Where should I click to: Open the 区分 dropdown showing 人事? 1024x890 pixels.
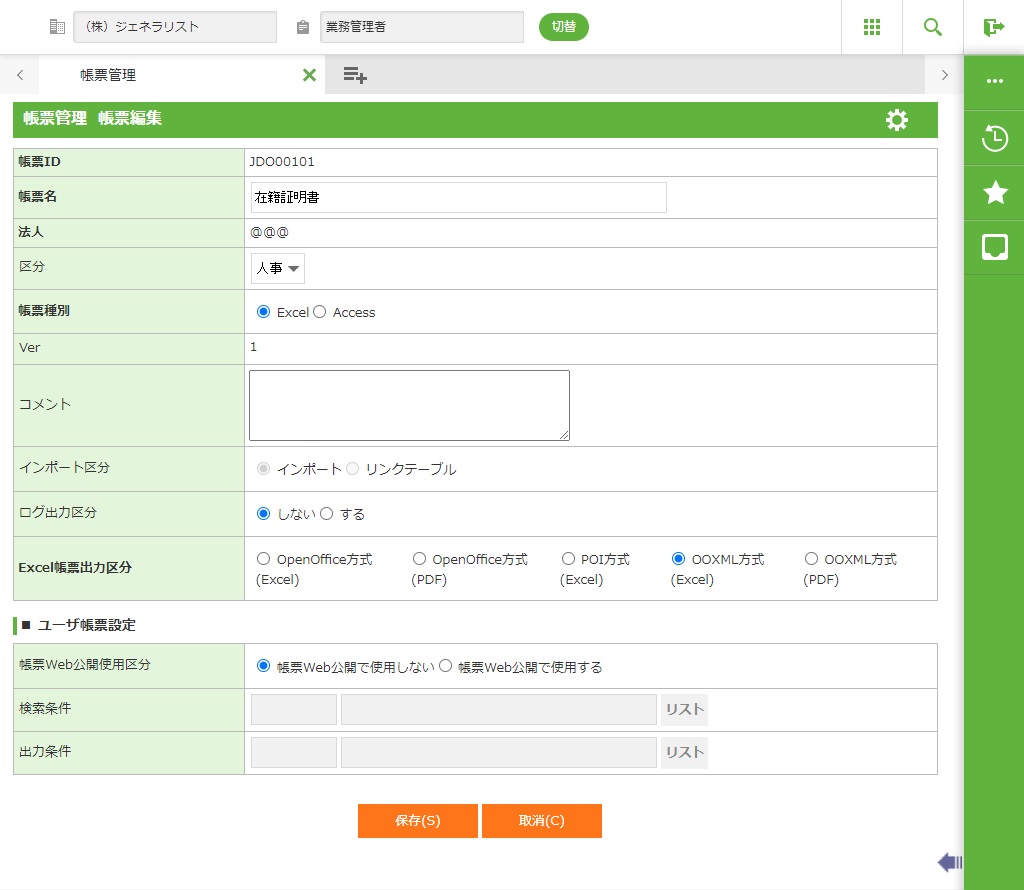[277, 269]
